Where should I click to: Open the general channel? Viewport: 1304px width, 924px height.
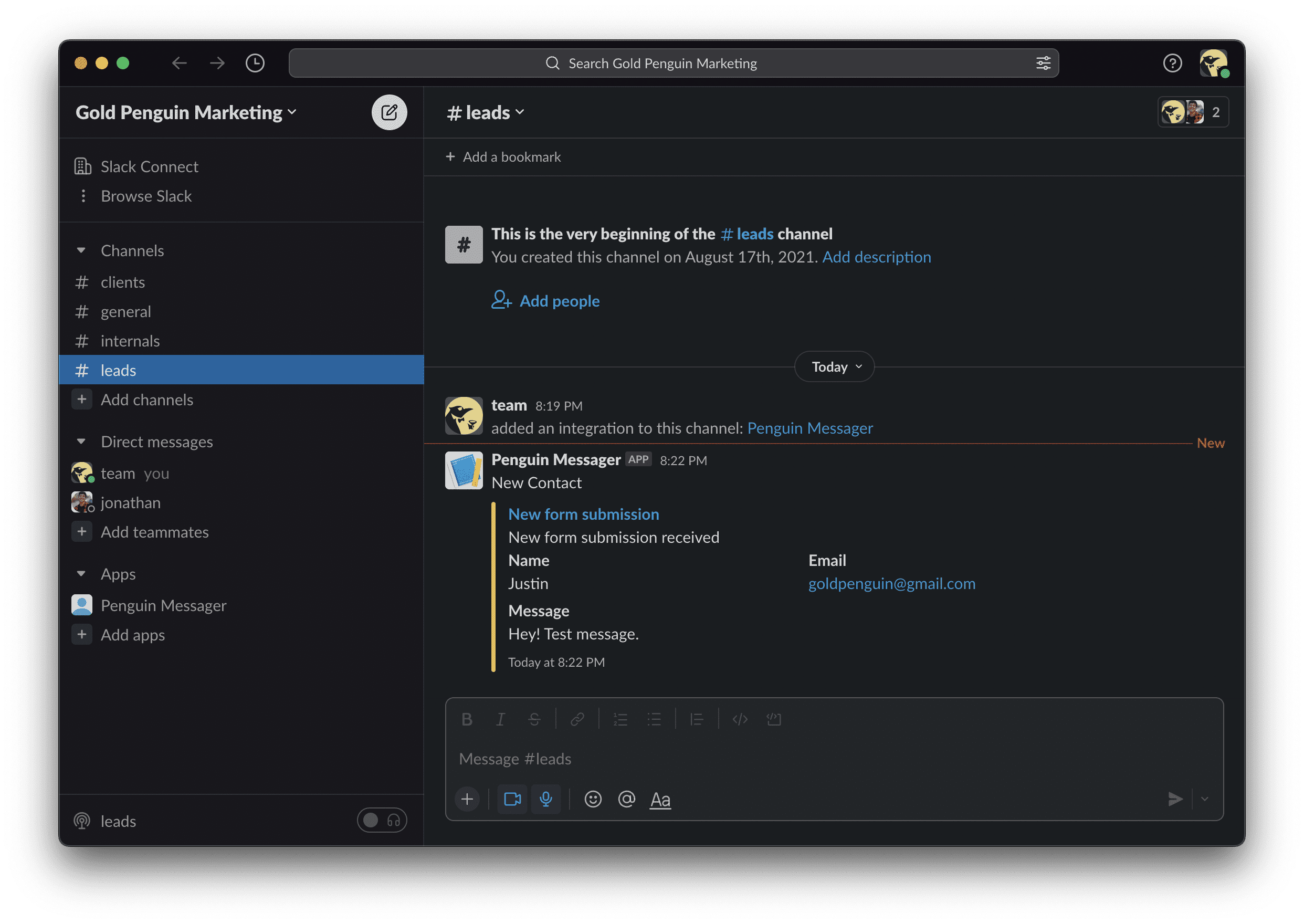coord(241,311)
